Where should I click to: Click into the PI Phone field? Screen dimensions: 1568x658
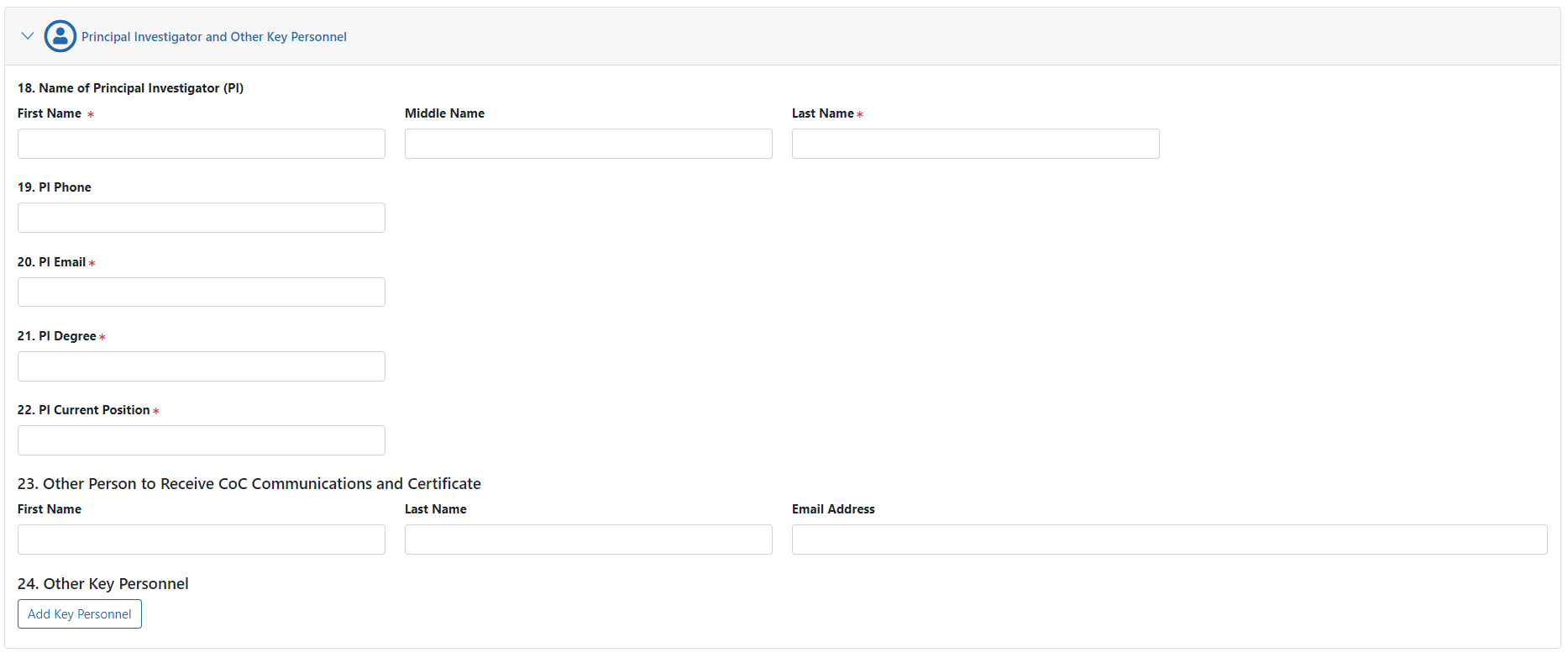click(x=201, y=218)
